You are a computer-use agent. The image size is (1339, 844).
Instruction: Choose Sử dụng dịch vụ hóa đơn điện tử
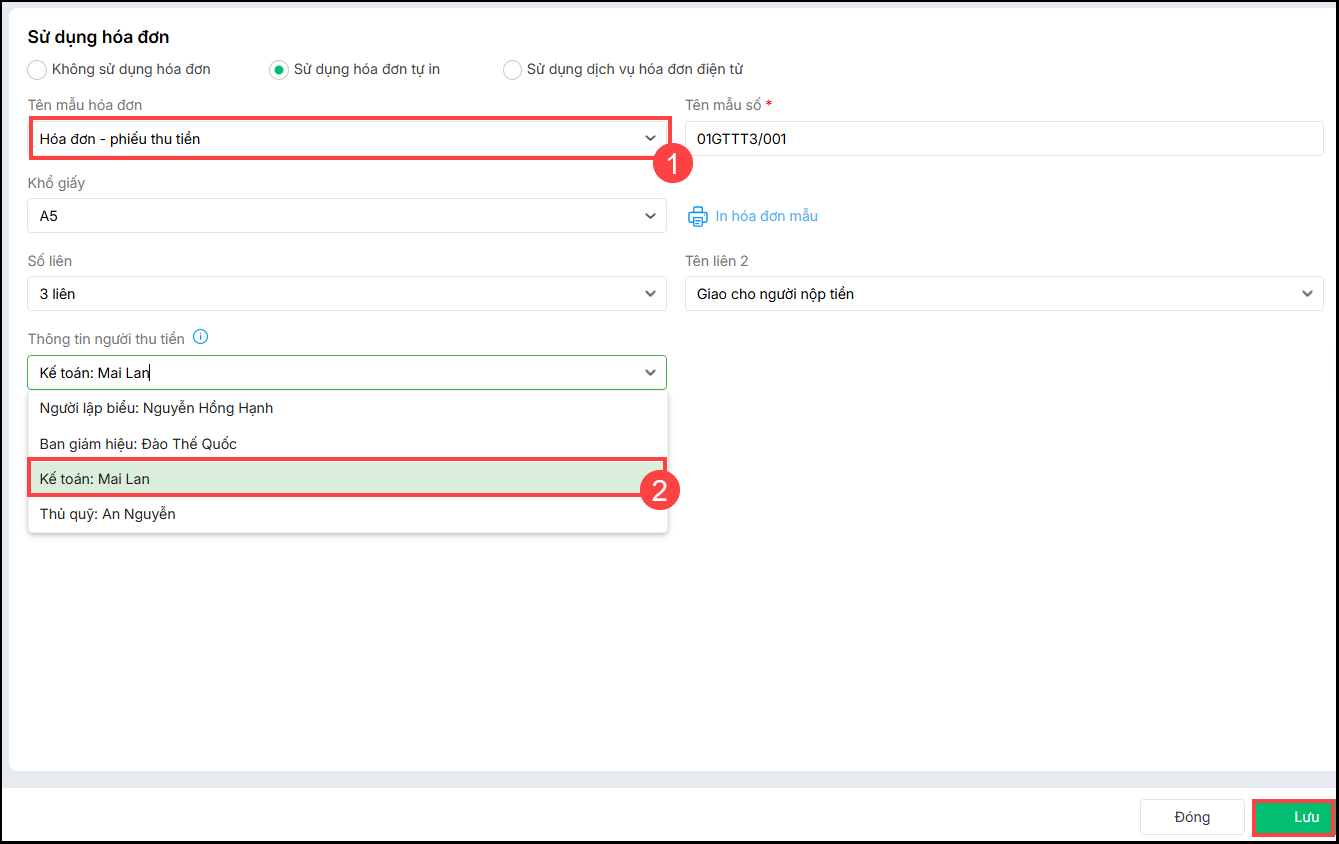click(512, 70)
